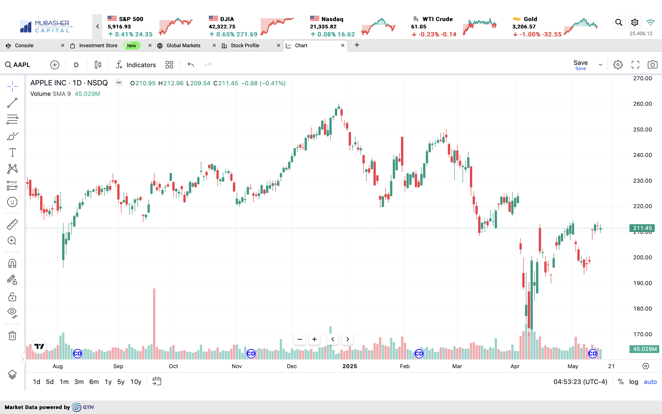Open the timezone menu showing UTC-4
This screenshot has width=662, height=414.
coord(581,382)
